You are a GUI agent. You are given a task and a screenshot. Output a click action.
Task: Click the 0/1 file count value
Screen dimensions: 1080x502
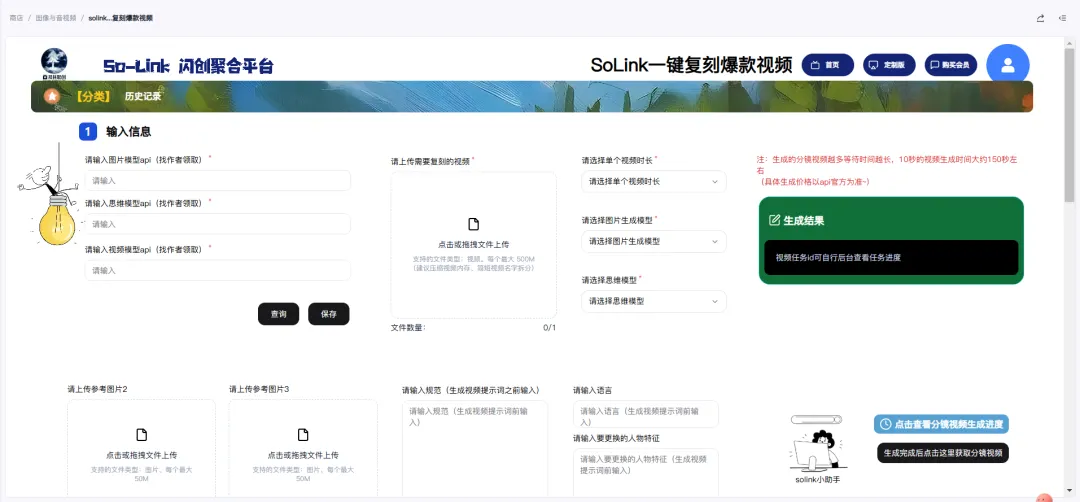tap(550, 328)
